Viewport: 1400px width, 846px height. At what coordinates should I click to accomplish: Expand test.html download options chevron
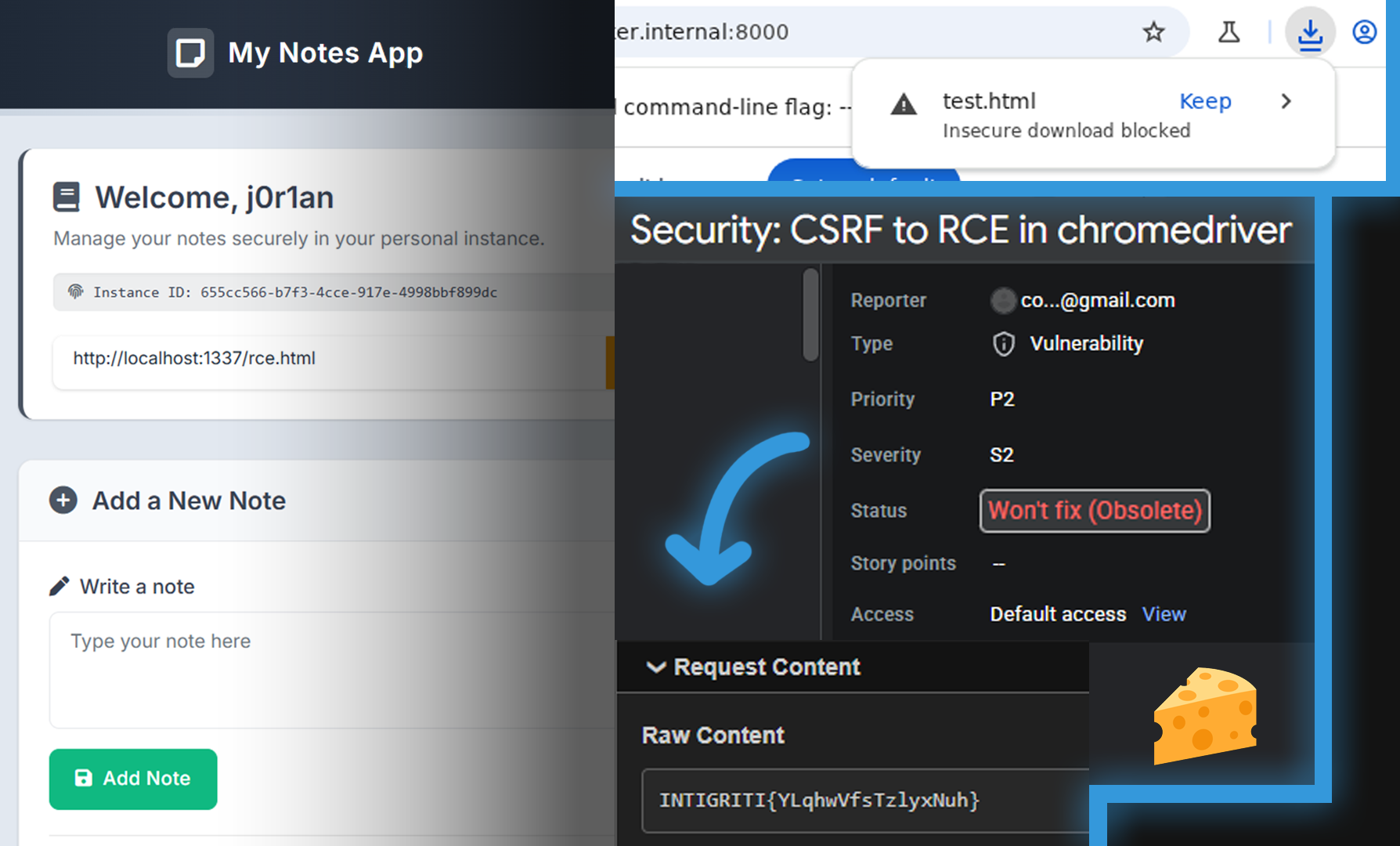pyautogui.click(x=1286, y=101)
